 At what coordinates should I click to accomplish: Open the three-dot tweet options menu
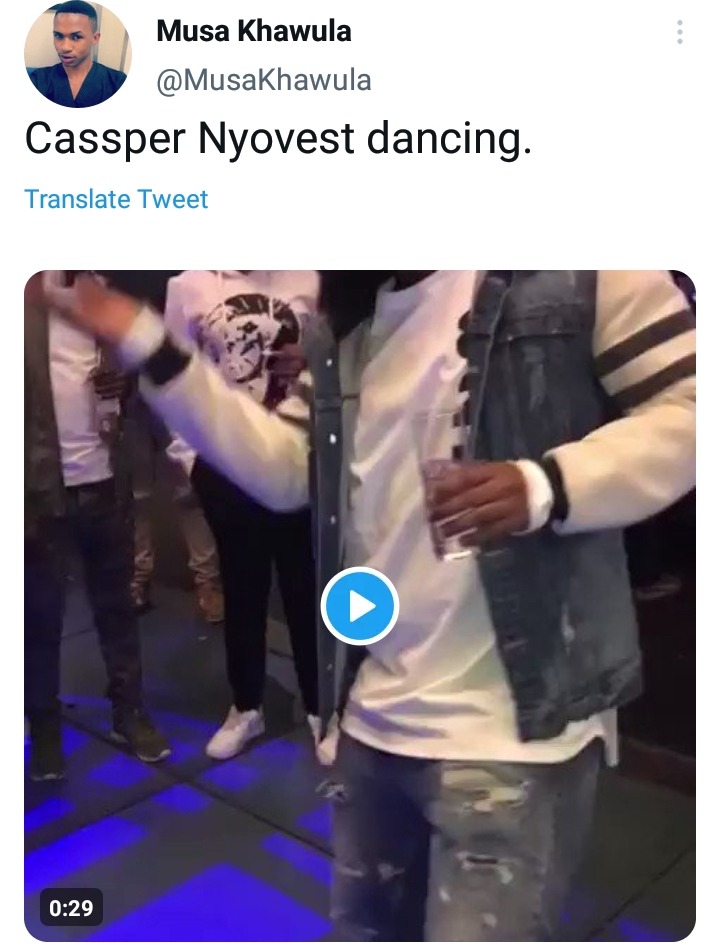[680, 32]
